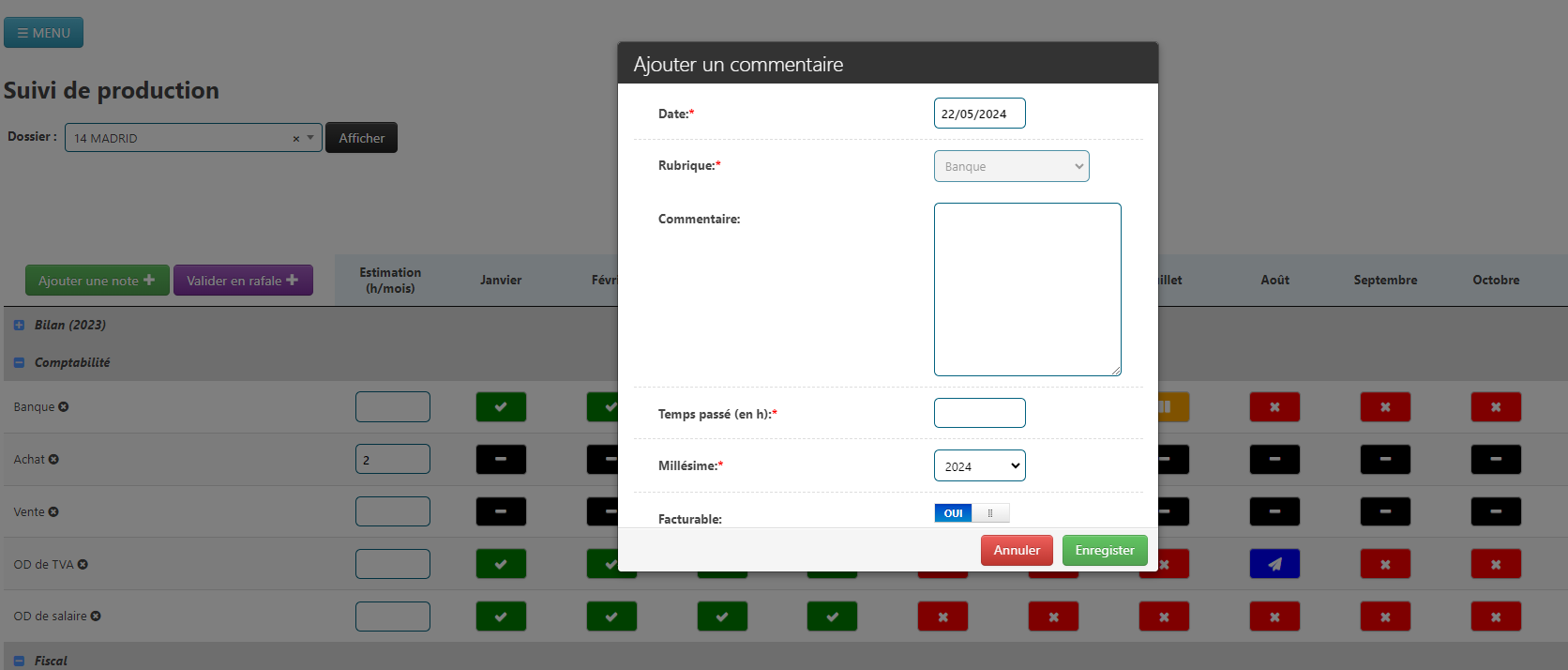Toggle the Facturable OUI switch
Viewport: 1568px width, 670px height.
point(972,513)
